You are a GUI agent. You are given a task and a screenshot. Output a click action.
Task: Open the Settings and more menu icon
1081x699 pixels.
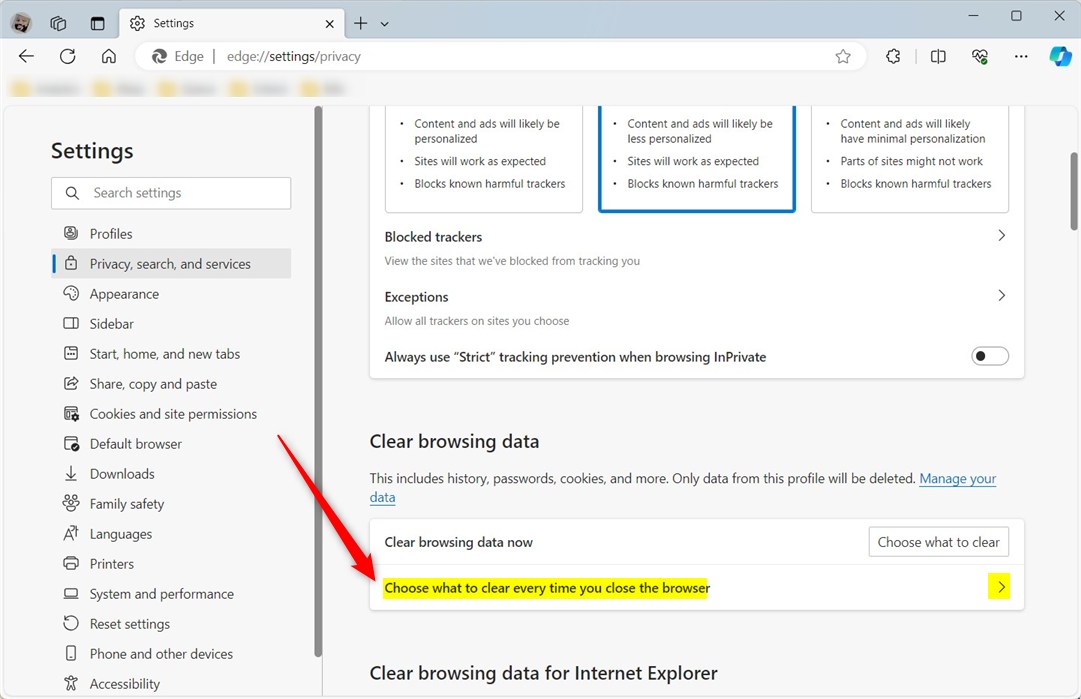pos(1021,56)
